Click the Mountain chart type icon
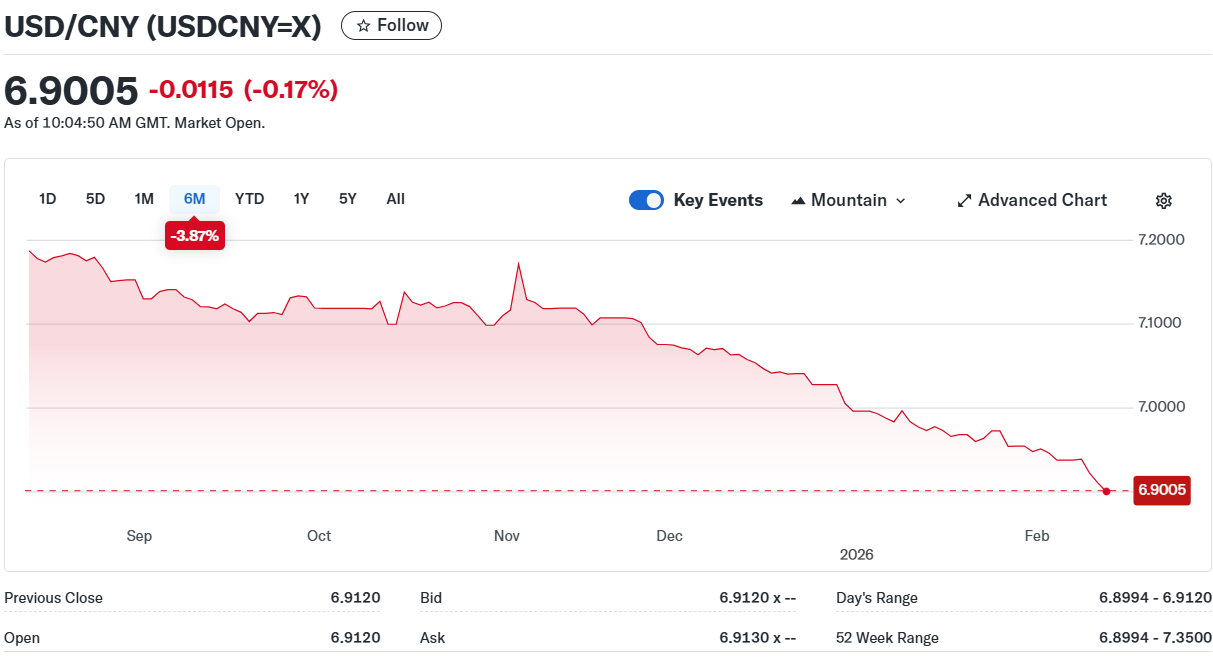Image resolution: width=1213 pixels, height=668 pixels. tap(798, 201)
